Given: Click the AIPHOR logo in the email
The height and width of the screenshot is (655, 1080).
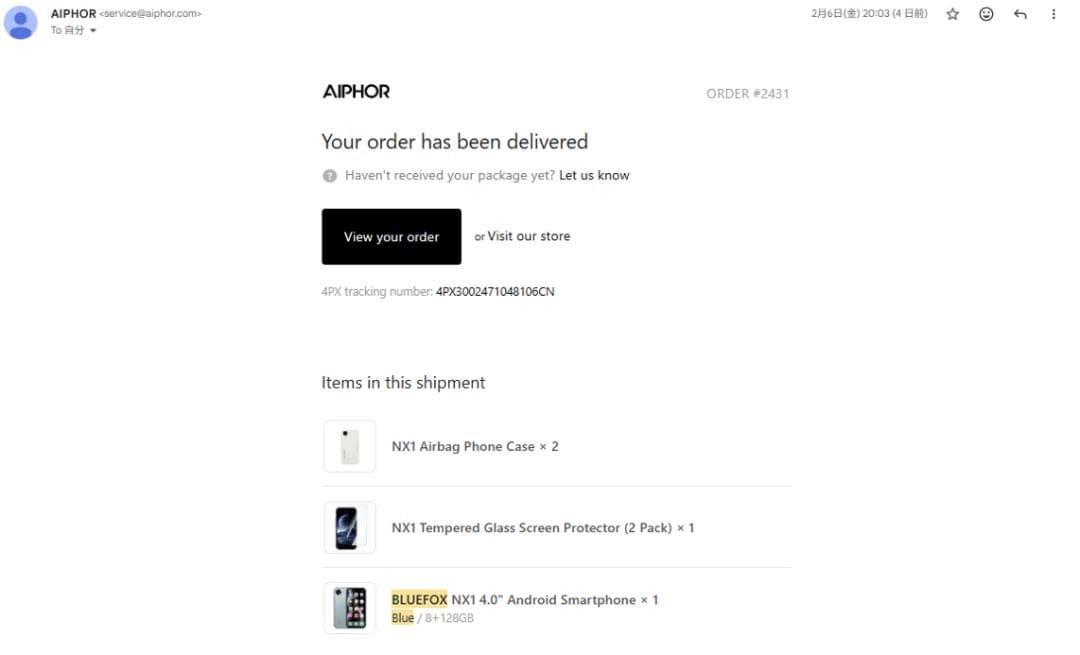Looking at the screenshot, I should (x=356, y=92).
